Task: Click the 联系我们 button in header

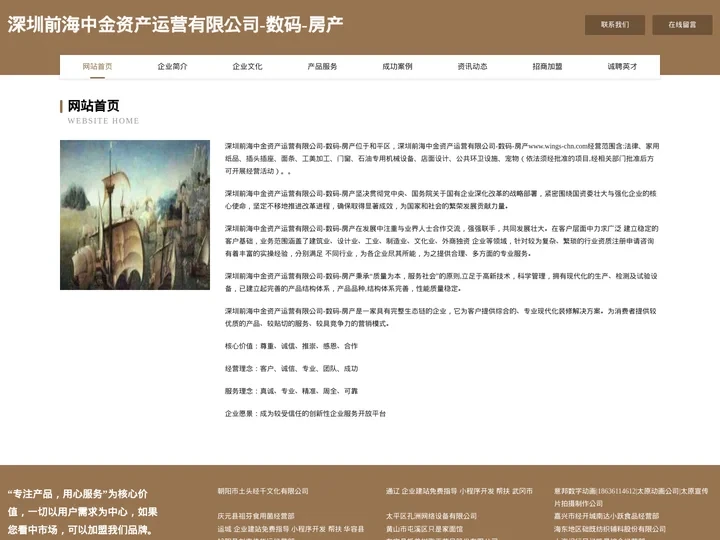Action: 614,25
